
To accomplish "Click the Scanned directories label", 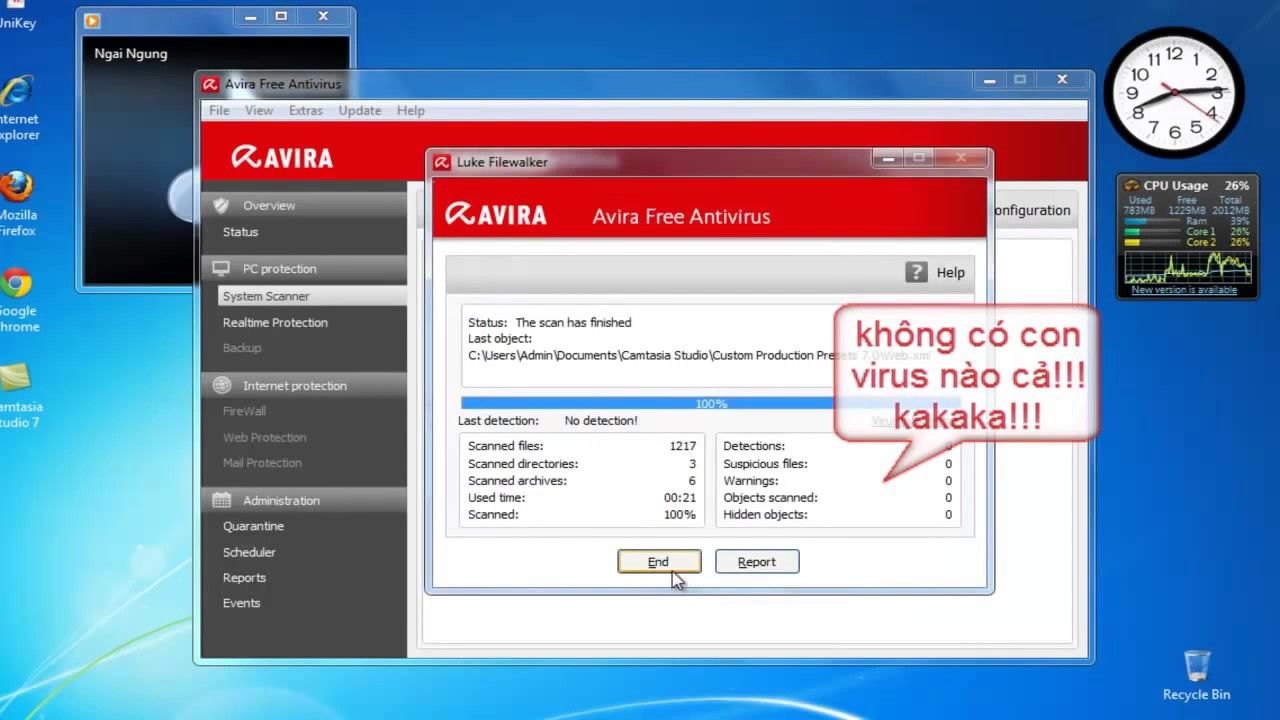I will [523, 464].
